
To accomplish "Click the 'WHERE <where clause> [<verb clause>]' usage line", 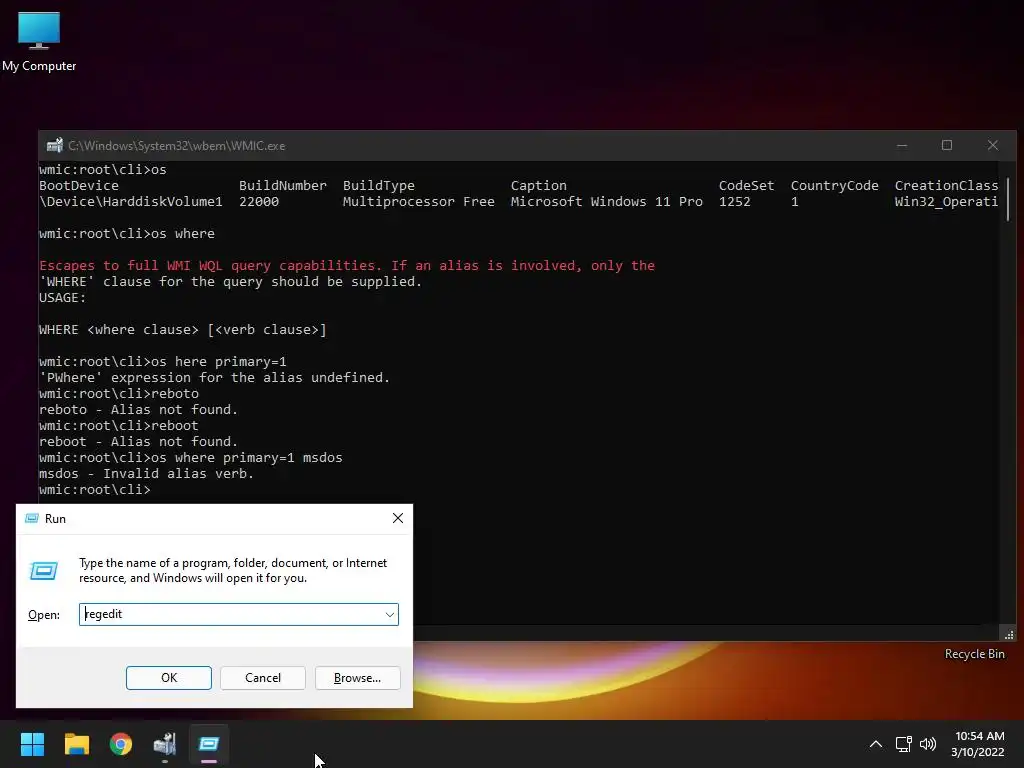I will pos(183,329).
